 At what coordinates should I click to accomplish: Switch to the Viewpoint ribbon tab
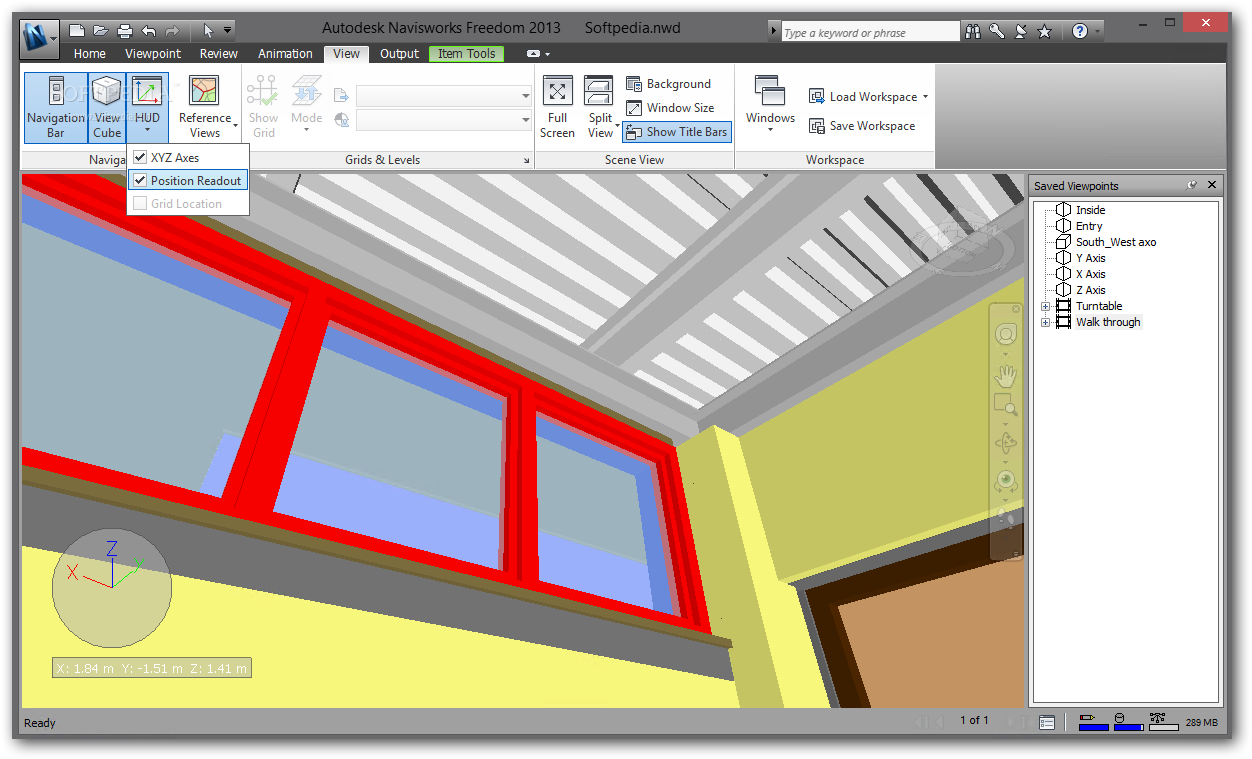coord(153,54)
